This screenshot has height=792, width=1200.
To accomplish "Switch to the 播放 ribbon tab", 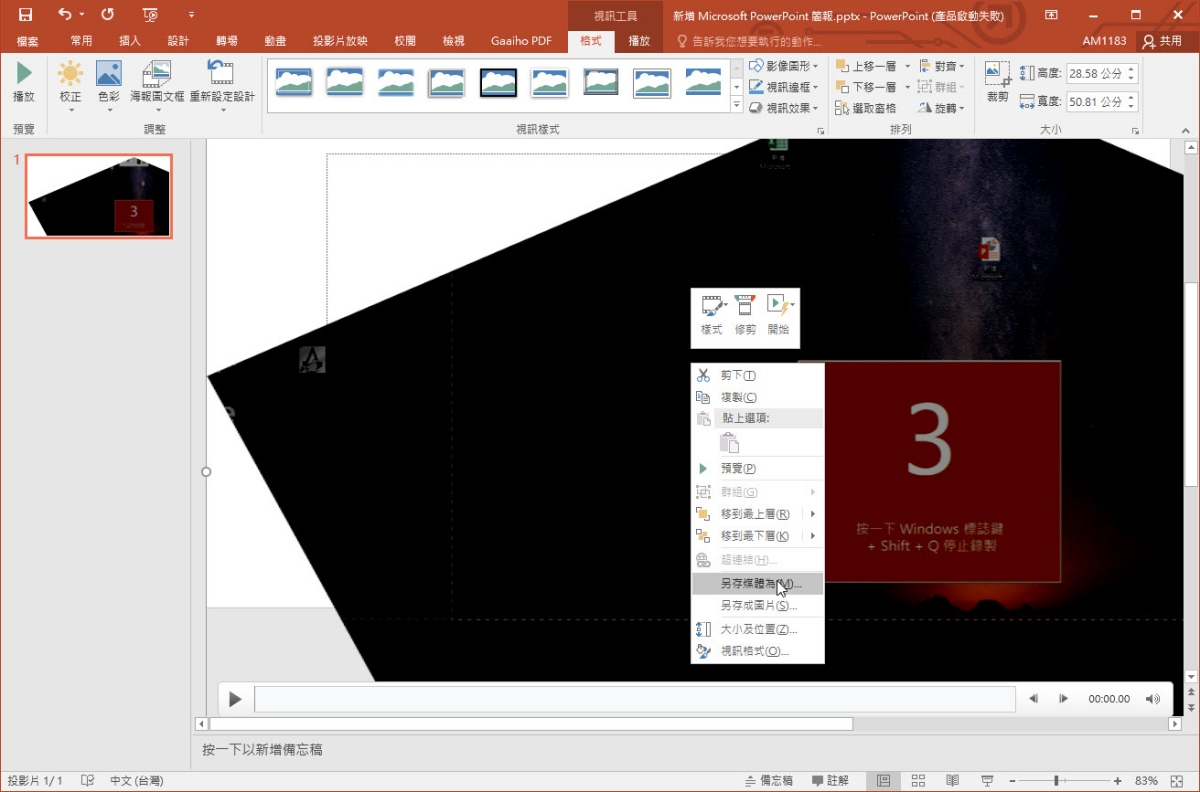I will point(639,41).
